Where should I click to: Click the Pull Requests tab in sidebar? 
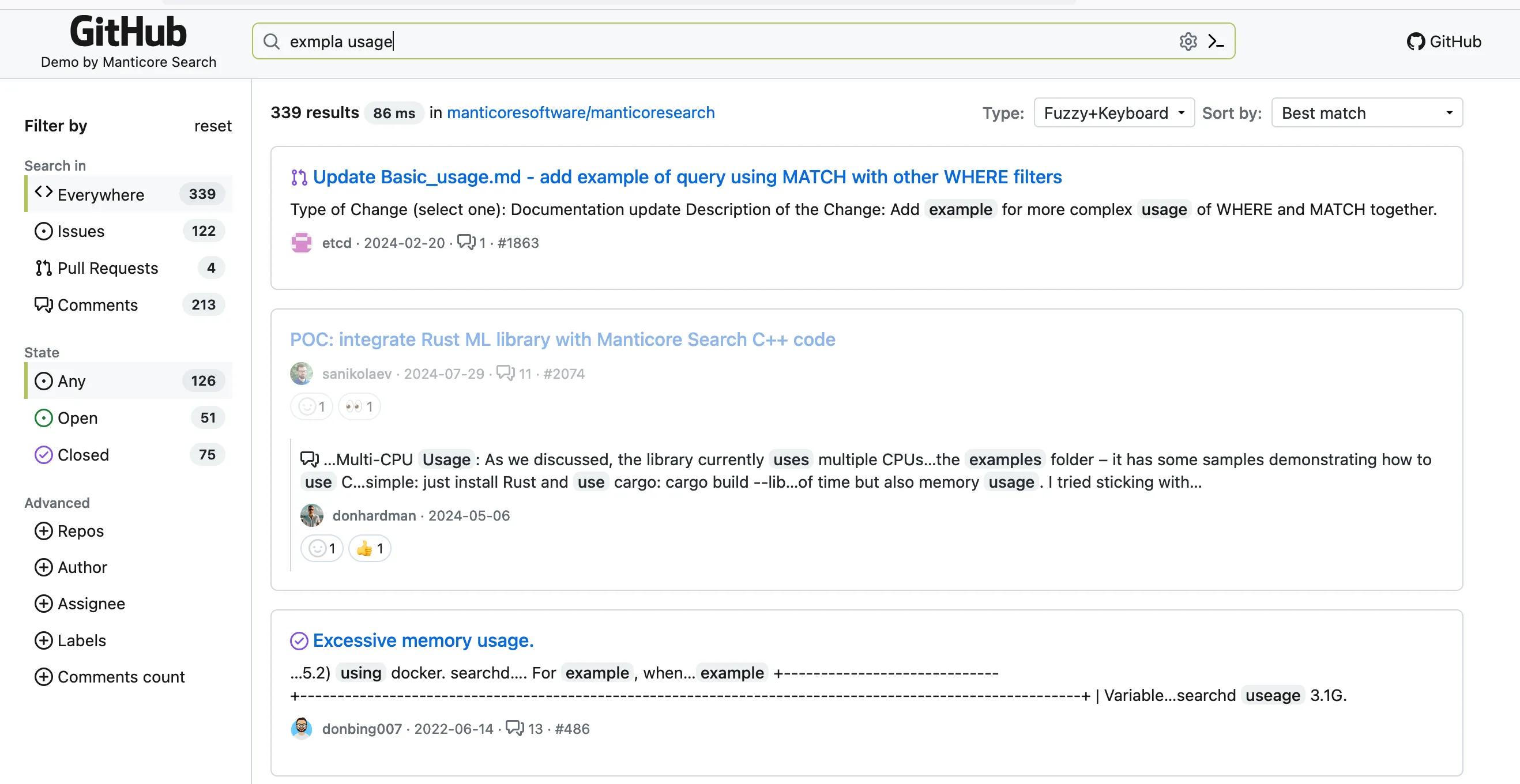[x=107, y=268]
